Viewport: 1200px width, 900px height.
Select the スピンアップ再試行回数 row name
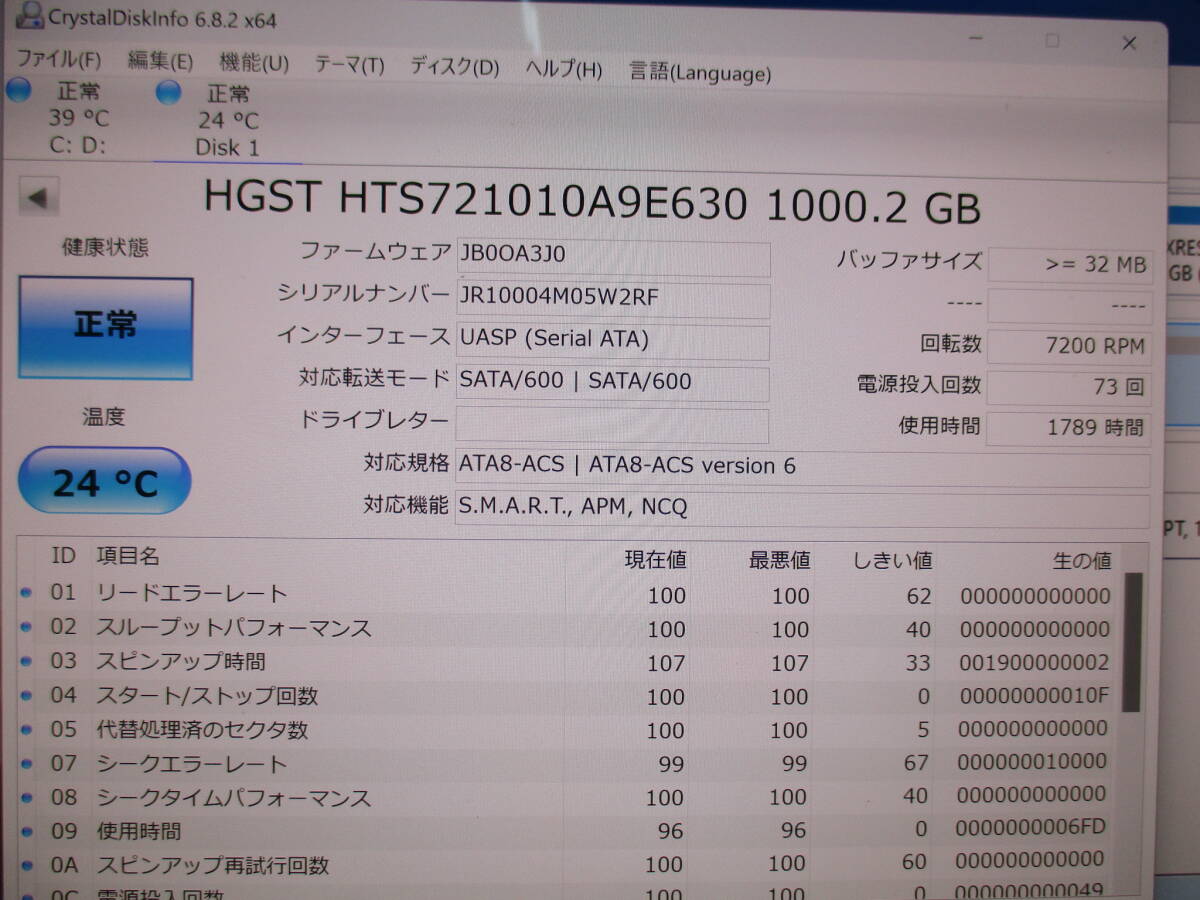(x=212, y=865)
